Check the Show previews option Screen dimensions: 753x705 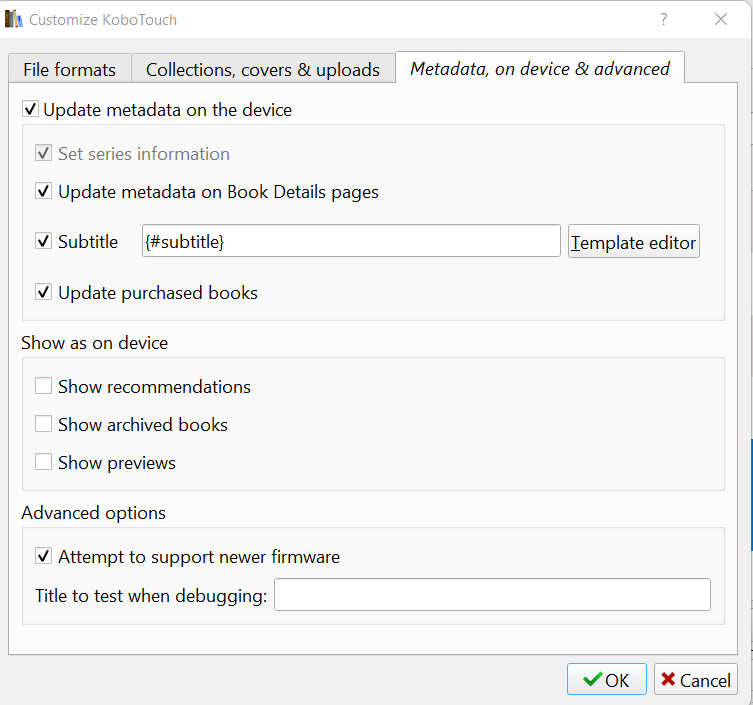click(x=43, y=462)
